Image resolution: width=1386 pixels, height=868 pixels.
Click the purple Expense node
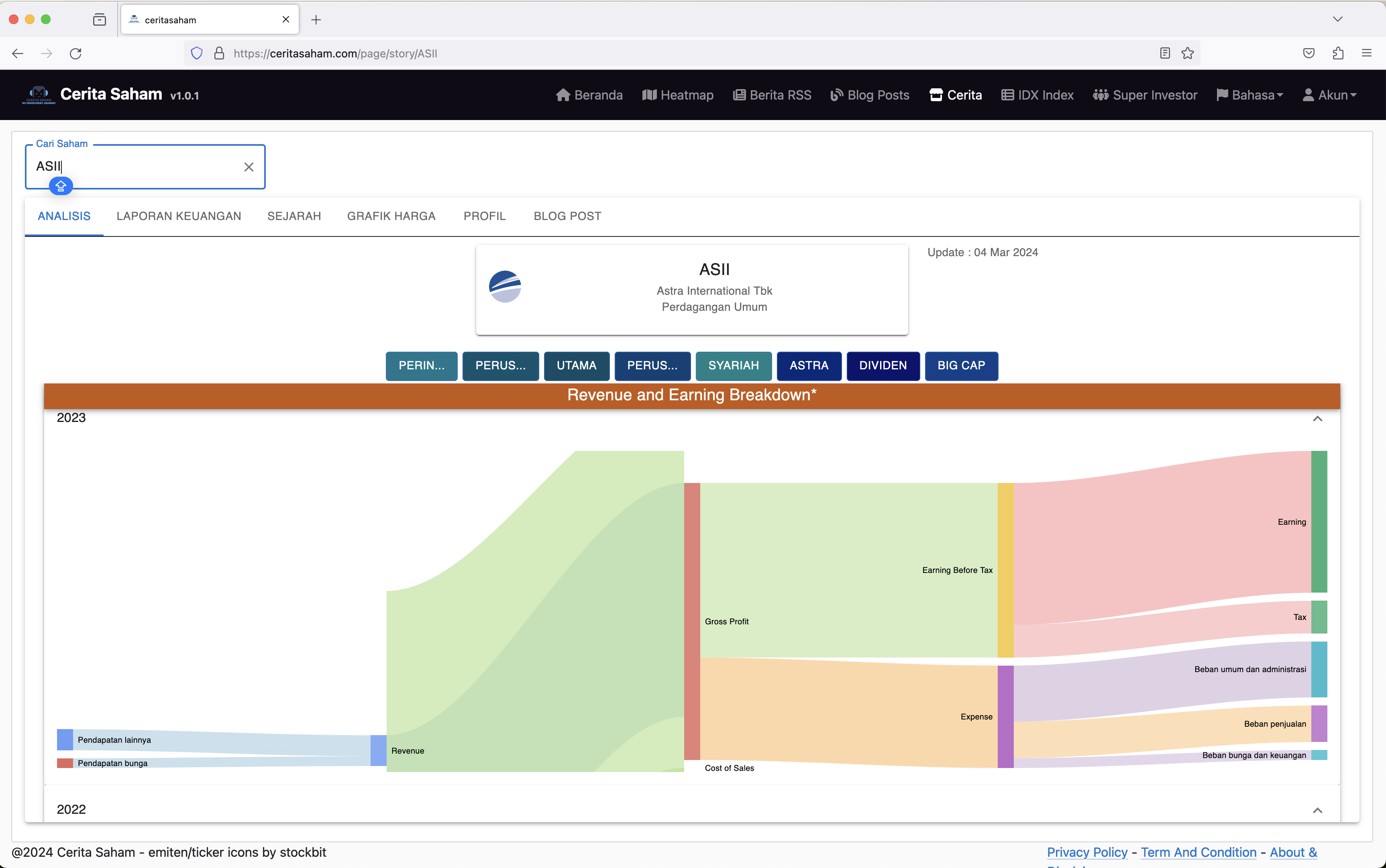tap(1005, 717)
